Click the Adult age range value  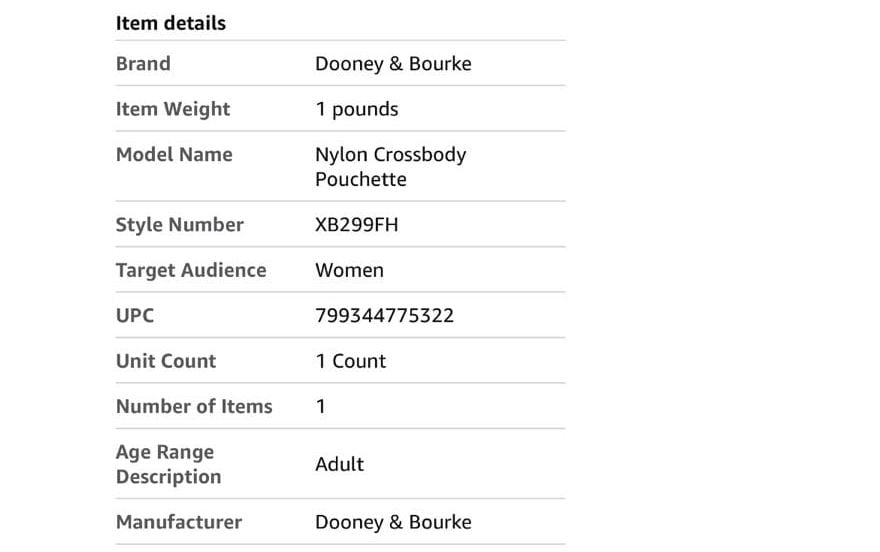pyautogui.click(x=340, y=464)
